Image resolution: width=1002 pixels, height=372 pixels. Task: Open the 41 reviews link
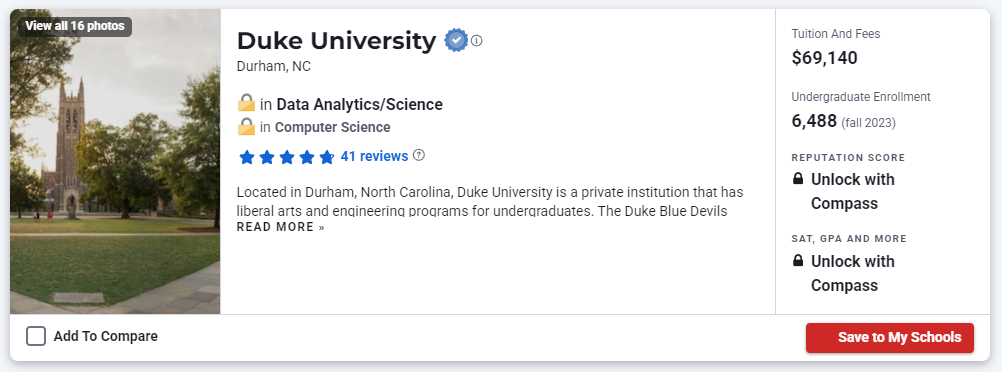tap(374, 156)
